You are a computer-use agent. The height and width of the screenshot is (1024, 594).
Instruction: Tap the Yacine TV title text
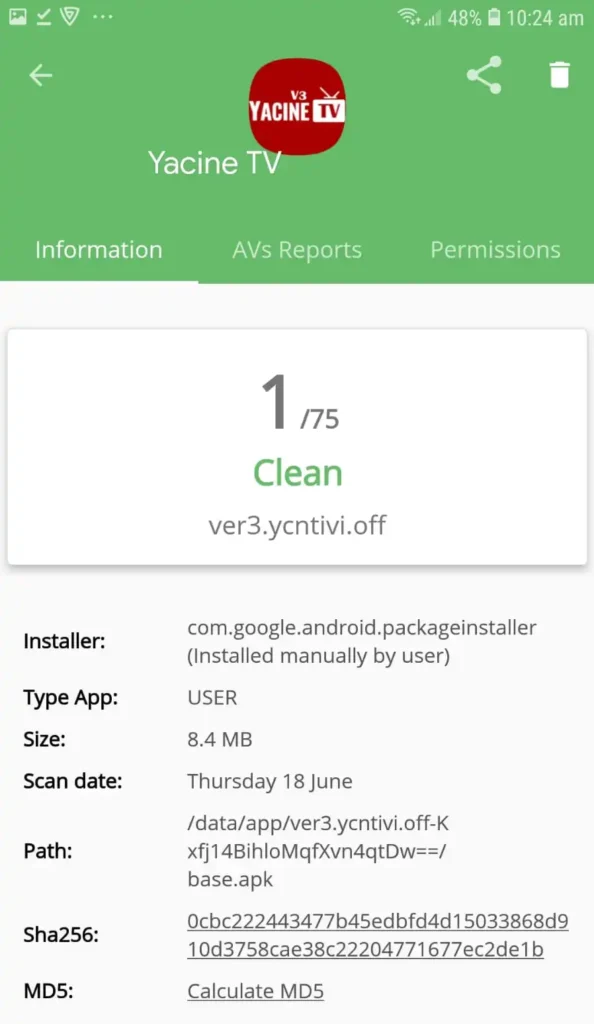(214, 163)
